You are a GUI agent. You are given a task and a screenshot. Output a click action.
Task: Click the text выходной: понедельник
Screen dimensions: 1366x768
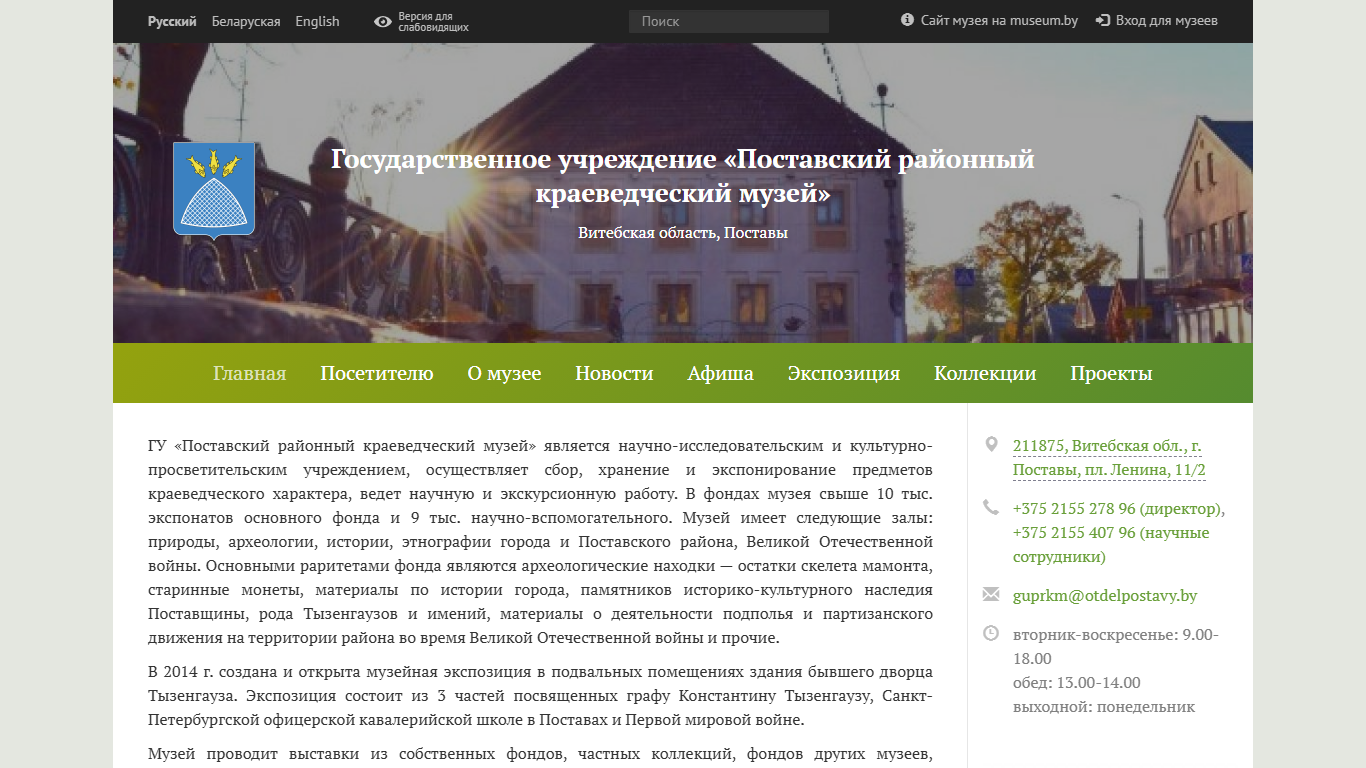tap(1104, 707)
